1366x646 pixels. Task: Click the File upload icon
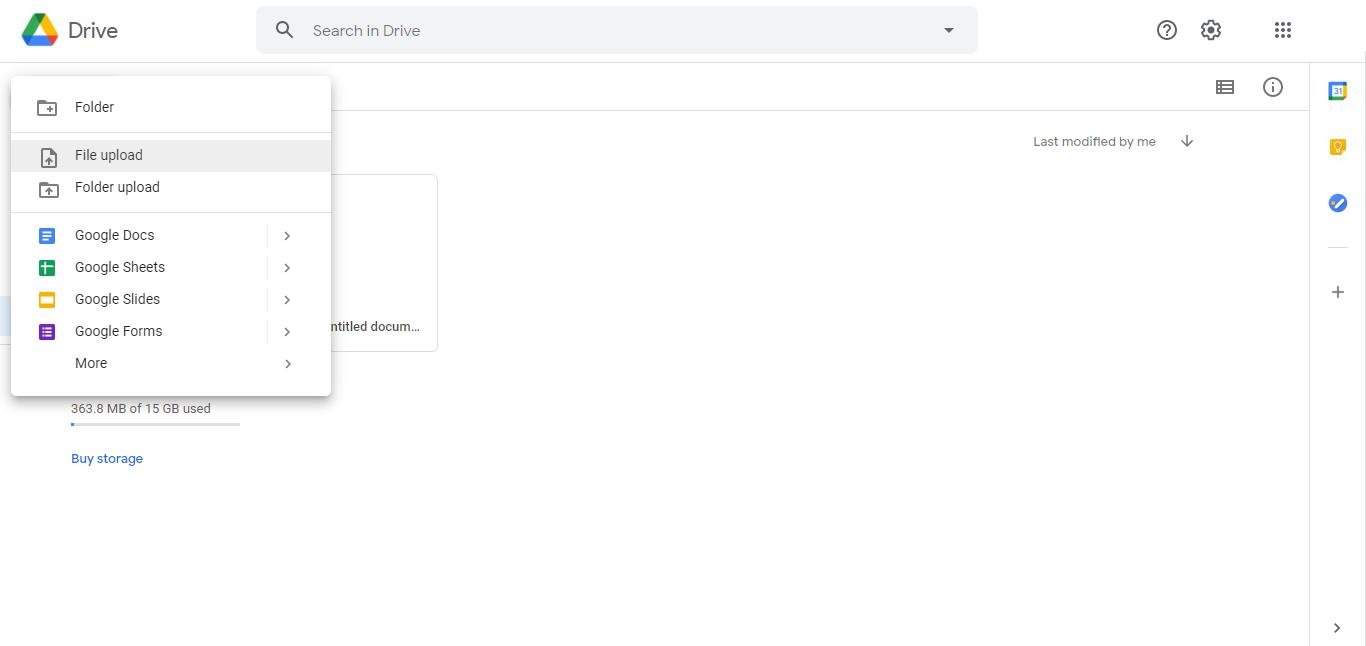[x=48, y=157]
